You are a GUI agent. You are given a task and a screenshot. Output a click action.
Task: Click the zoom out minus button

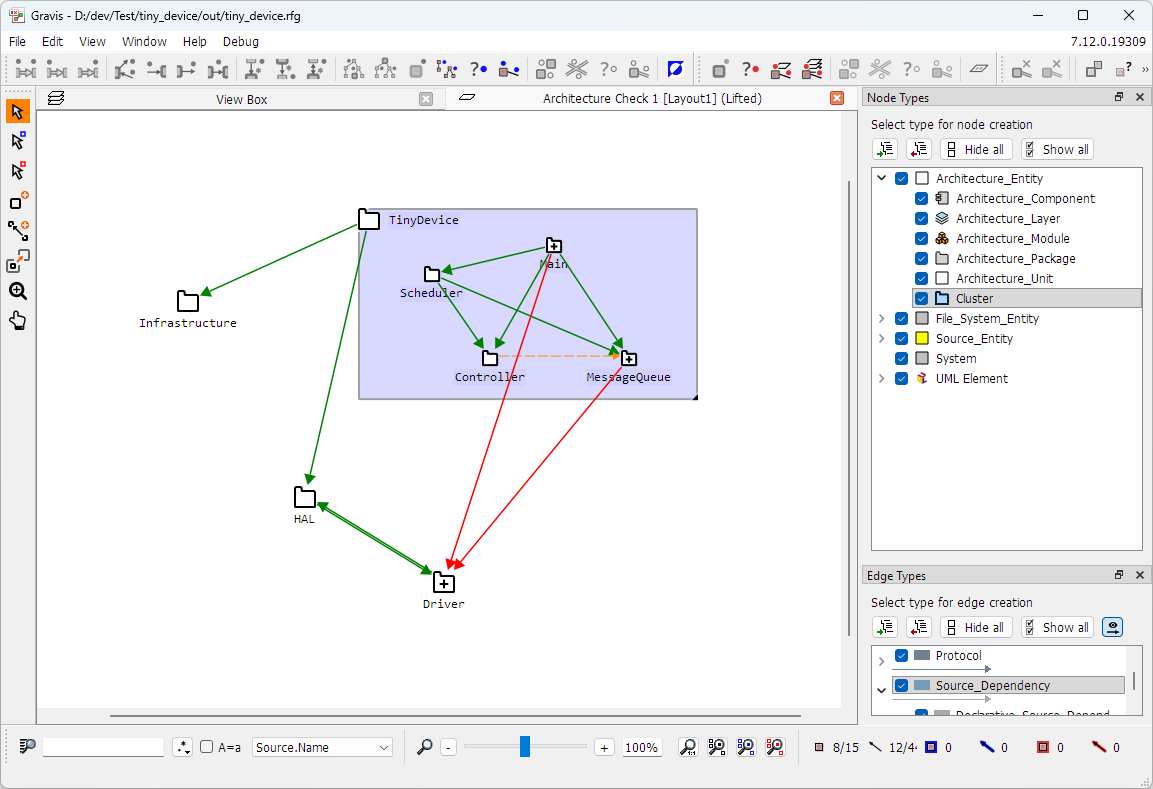tap(449, 748)
